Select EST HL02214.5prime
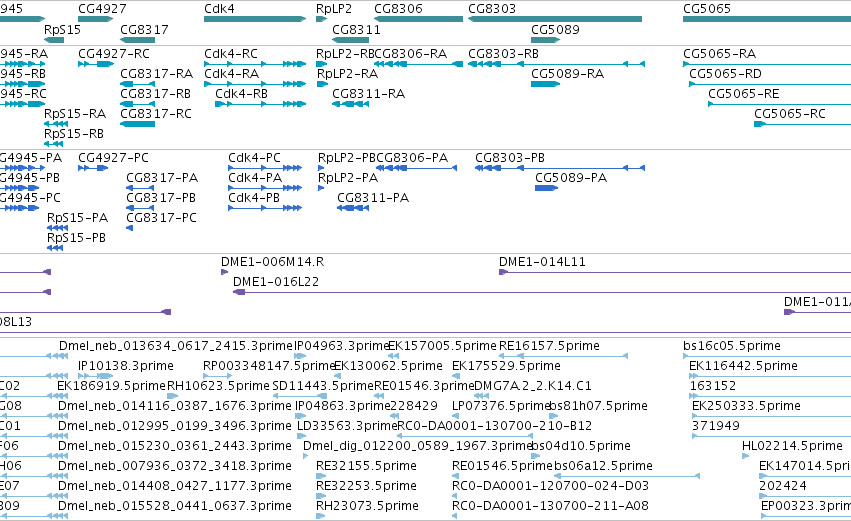This screenshot has height=521, width=851. [x=792, y=447]
